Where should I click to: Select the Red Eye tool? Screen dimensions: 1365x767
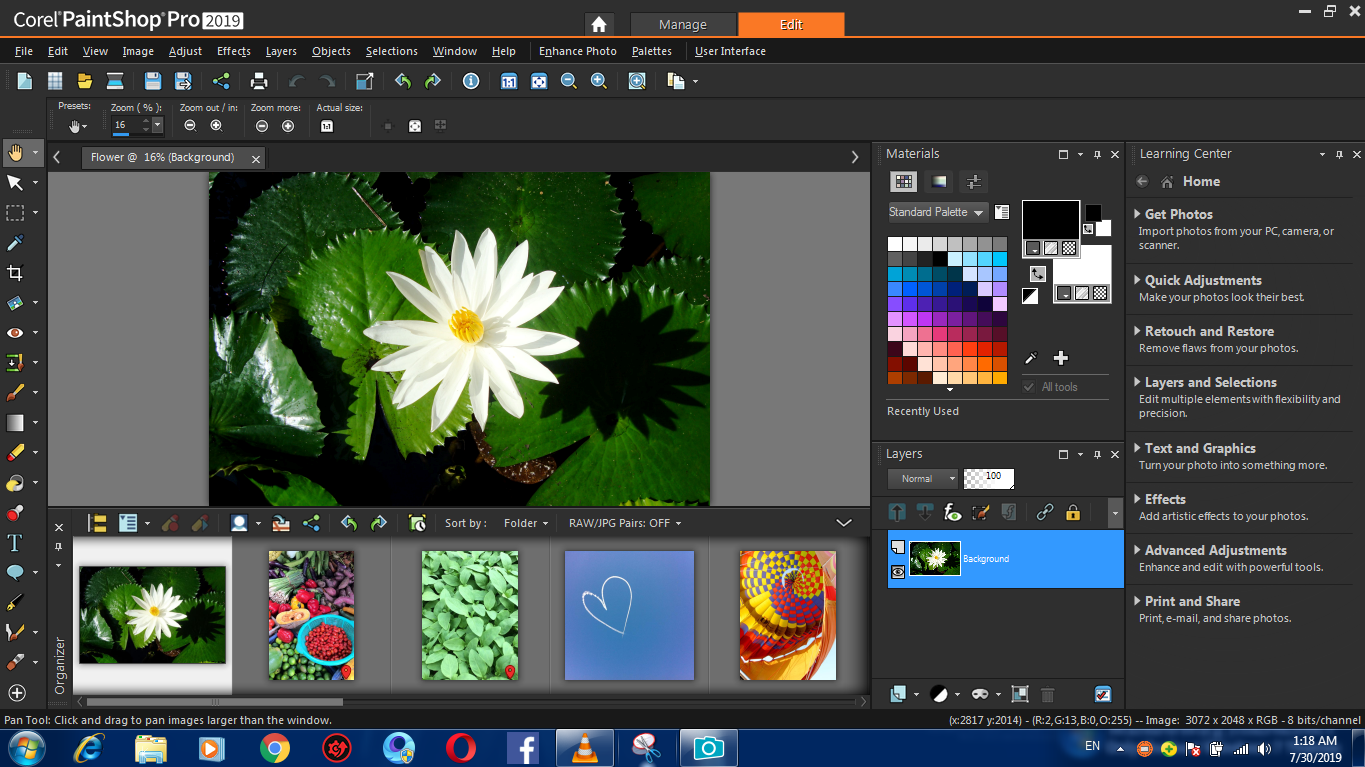(15, 333)
